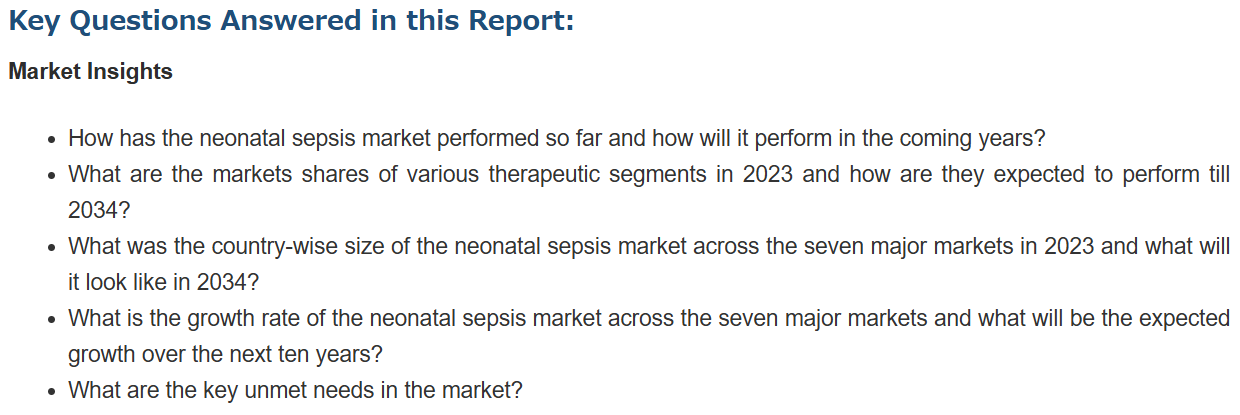Click the bullet marker before "What are the key unmet"

pyautogui.click(x=51, y=391)
